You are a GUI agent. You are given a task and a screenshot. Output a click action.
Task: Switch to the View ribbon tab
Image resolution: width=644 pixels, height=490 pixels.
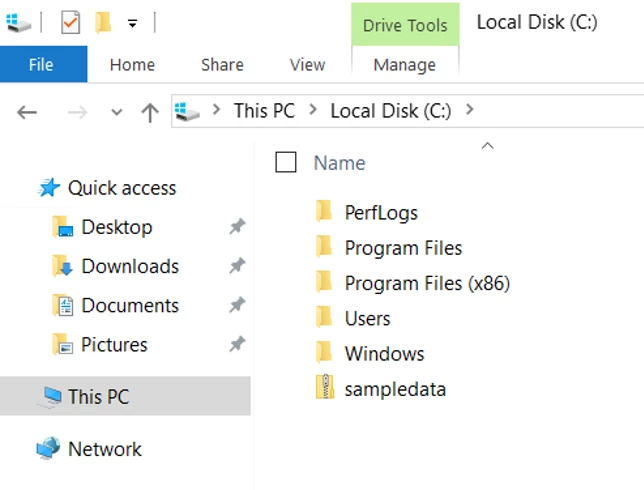[x=307, y=65]
